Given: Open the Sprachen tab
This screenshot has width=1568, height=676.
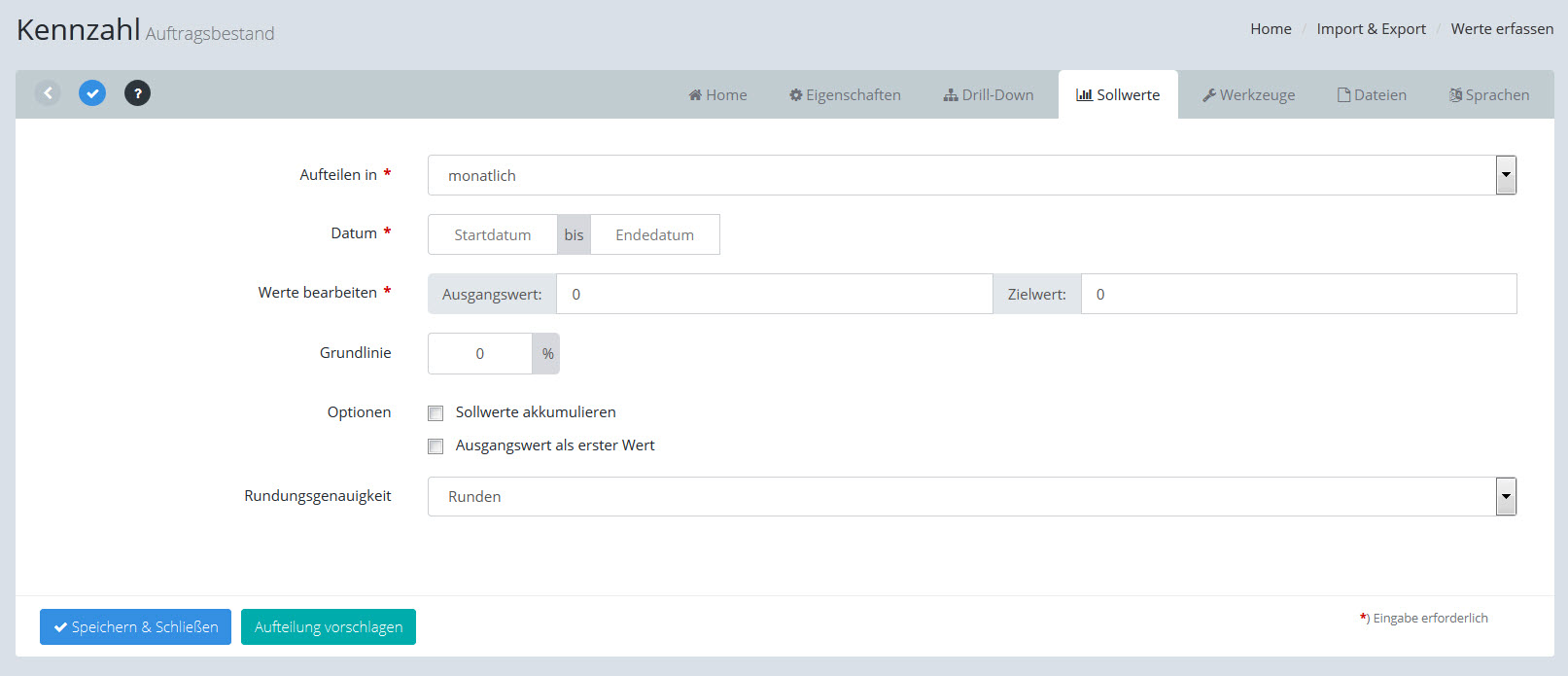Looking at the screenshot, I should [x=1489, y=95].
